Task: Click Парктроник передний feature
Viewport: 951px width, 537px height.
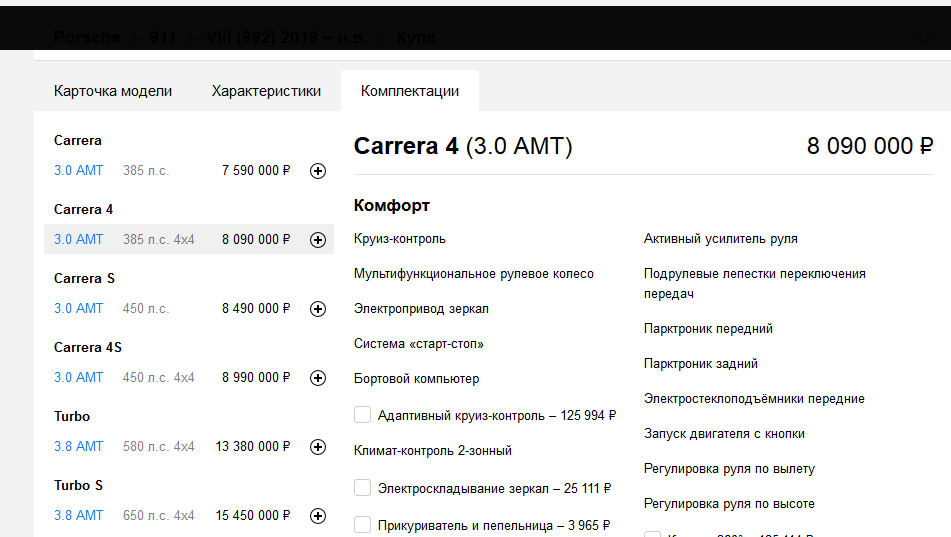Action: (x=708, y=329)
